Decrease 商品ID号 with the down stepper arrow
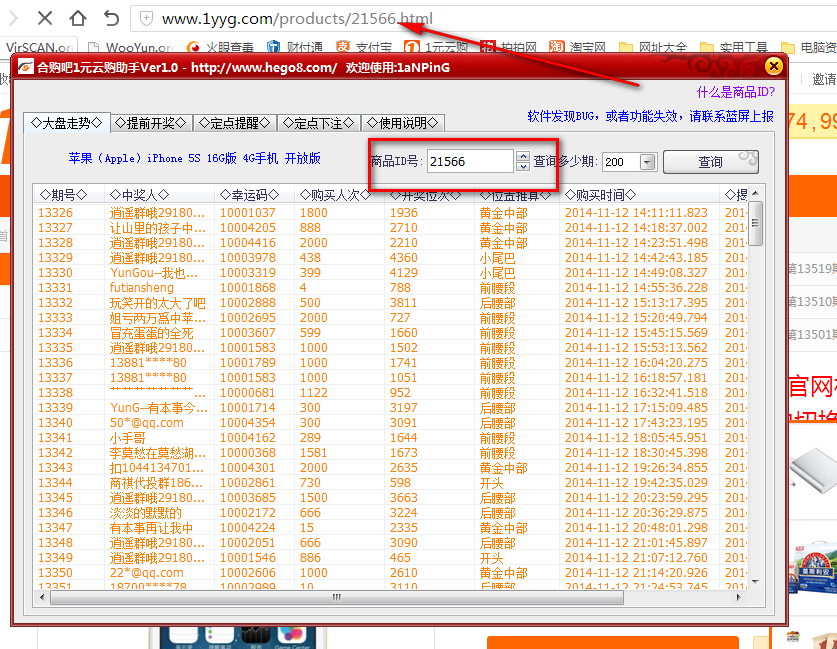This screenshot has height=649, width=837. 523,166
